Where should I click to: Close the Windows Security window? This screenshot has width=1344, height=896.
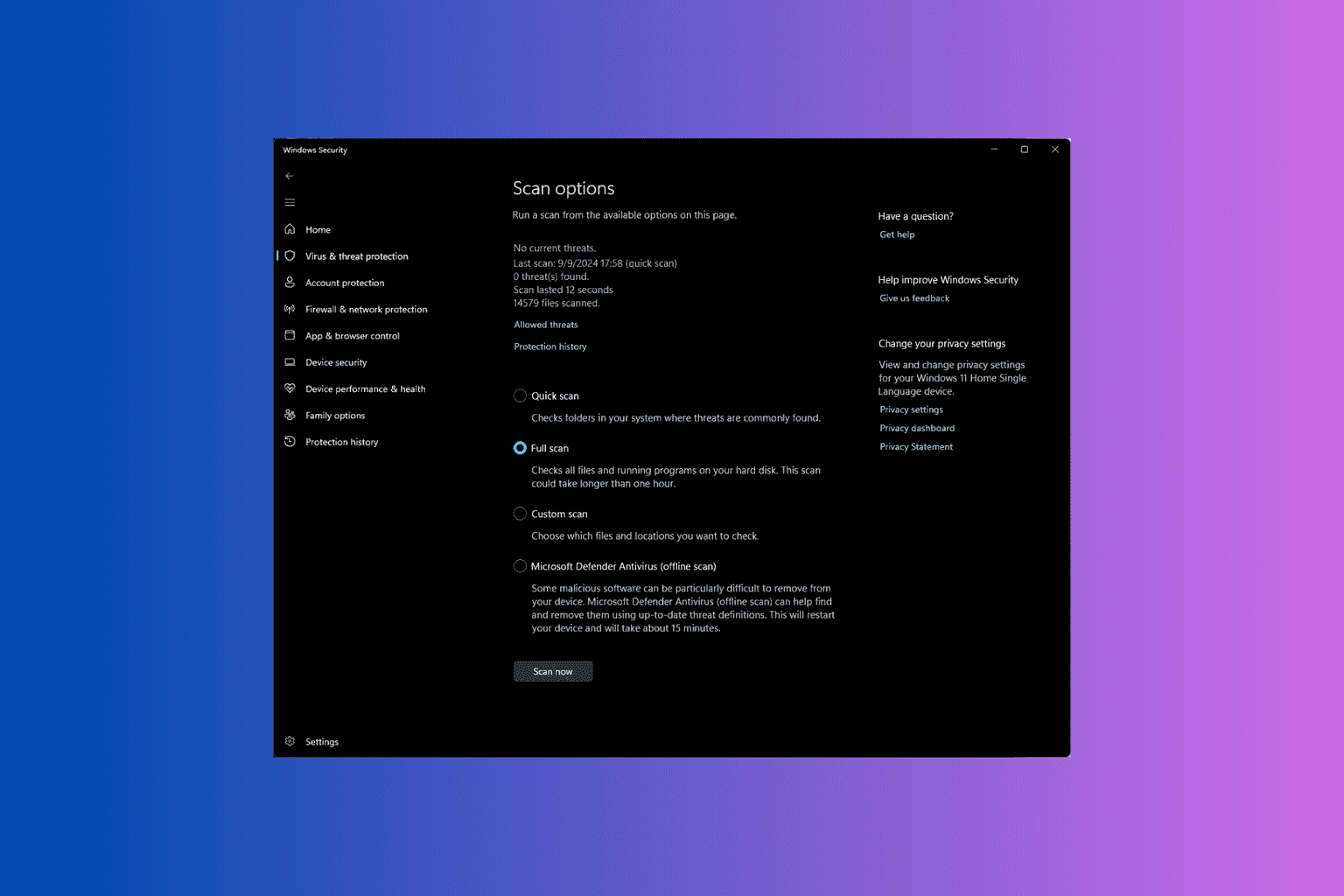(x=1055, y=150)
